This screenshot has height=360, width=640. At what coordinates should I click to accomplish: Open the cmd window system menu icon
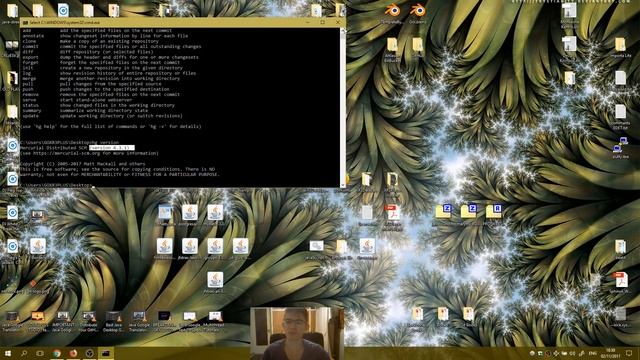(25, 22)
